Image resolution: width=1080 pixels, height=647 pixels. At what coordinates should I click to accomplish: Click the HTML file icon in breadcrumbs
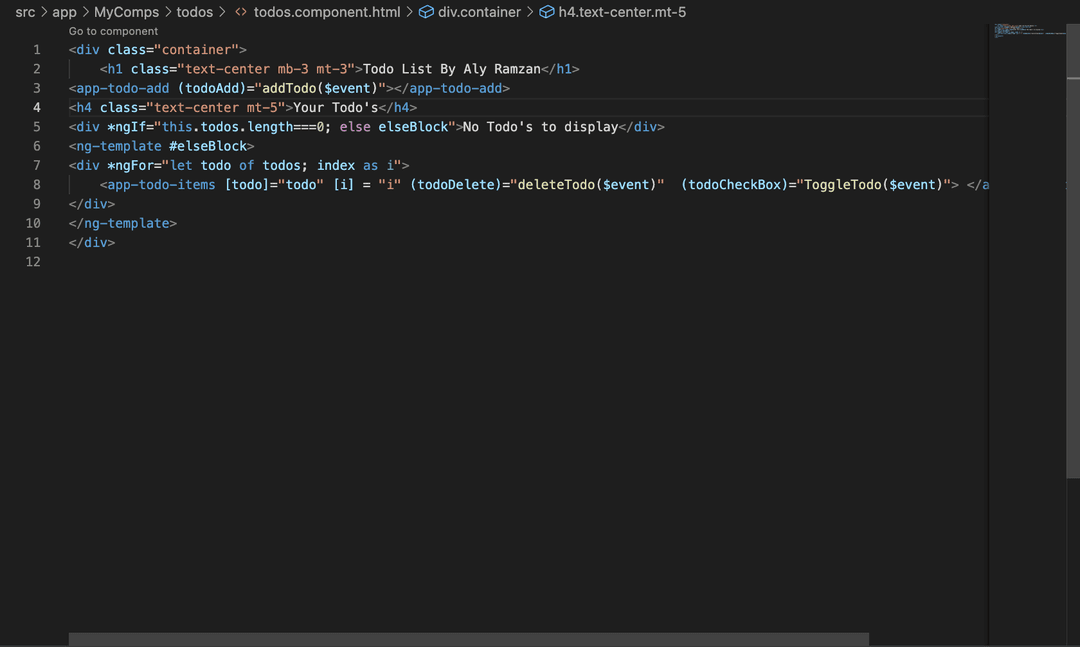(241, 13)
